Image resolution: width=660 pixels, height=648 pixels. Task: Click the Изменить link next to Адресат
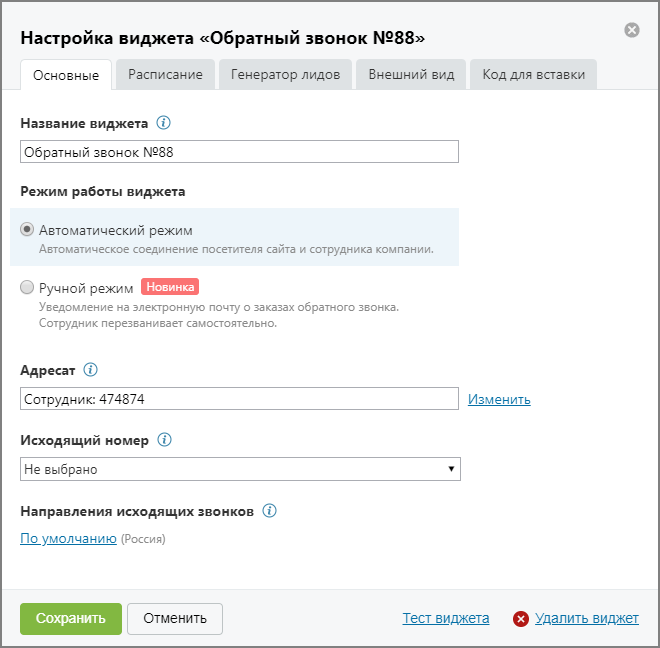coord(499,399)
